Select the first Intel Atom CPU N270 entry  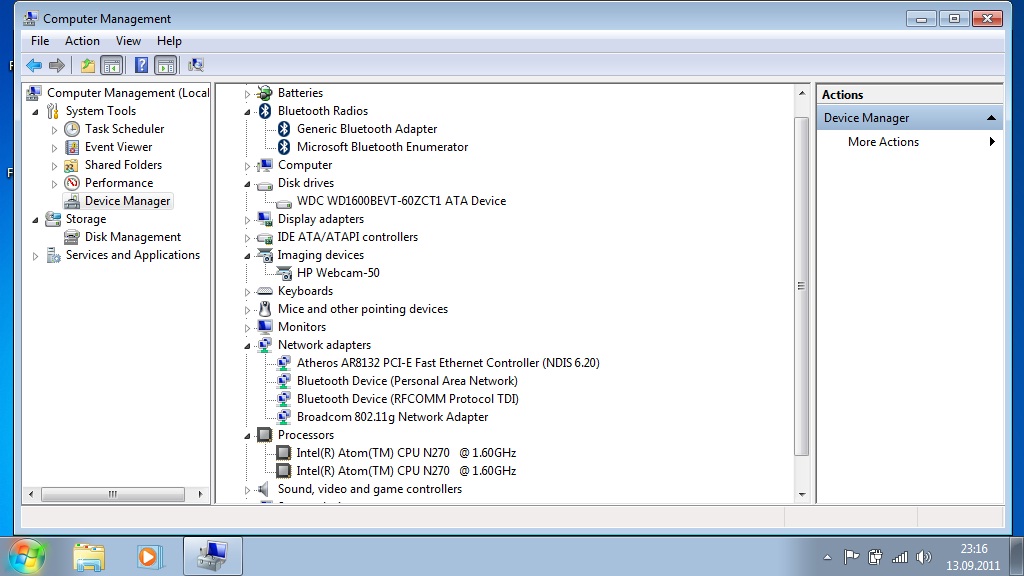[x=406, y=453]
